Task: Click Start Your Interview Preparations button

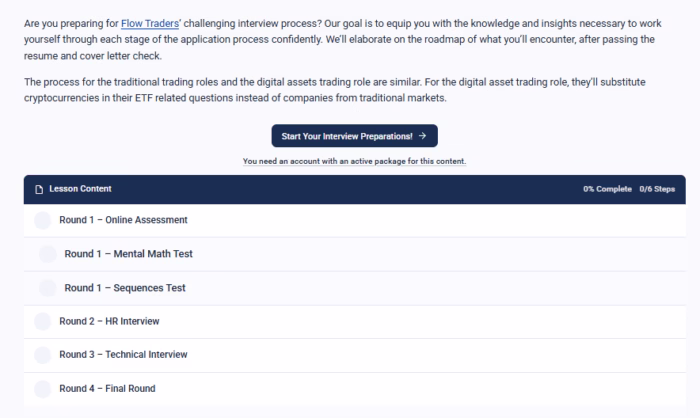Action: coord(354,136)
